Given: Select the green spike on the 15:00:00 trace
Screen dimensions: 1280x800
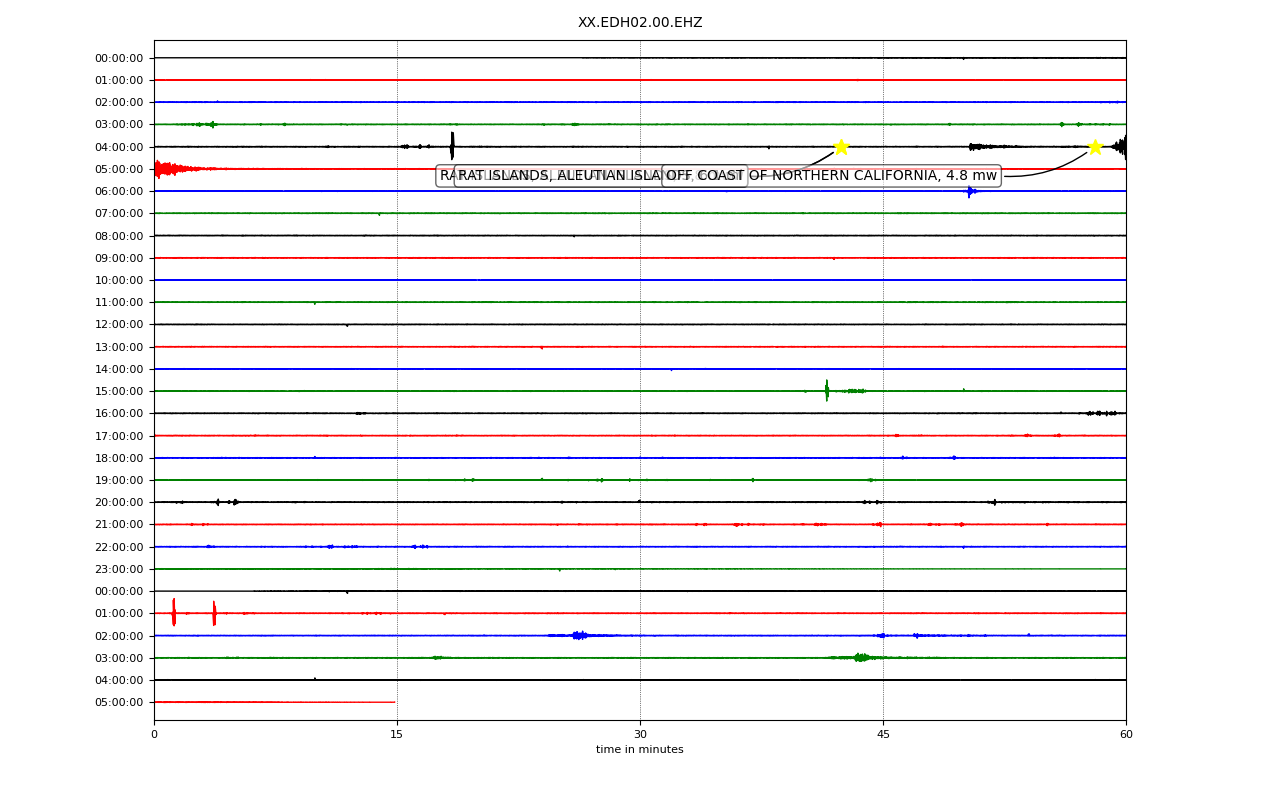Looking at the screenshot, I should point(826,390).
